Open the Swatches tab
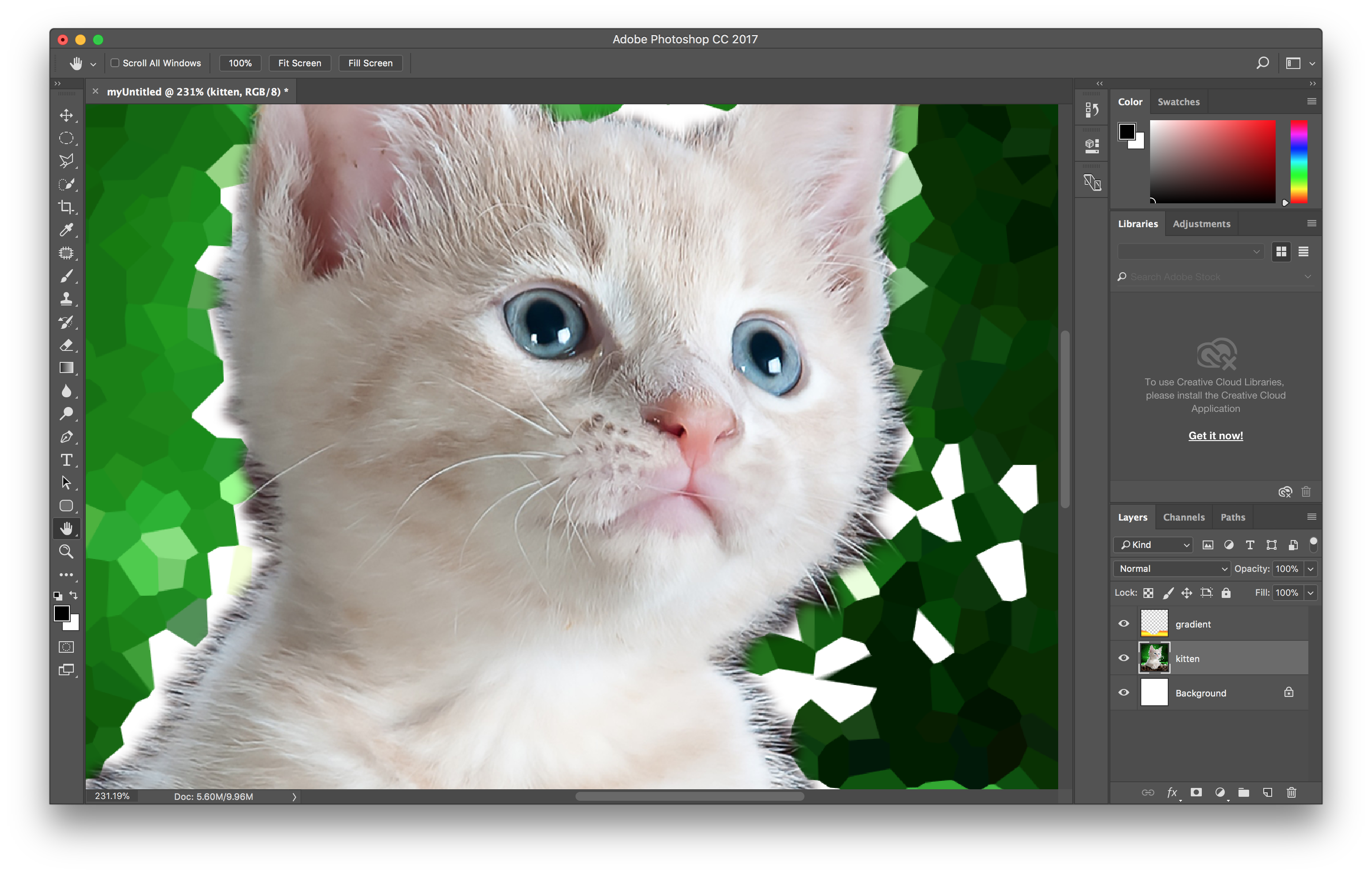1372x875 pixels. tap(1178, 102)
